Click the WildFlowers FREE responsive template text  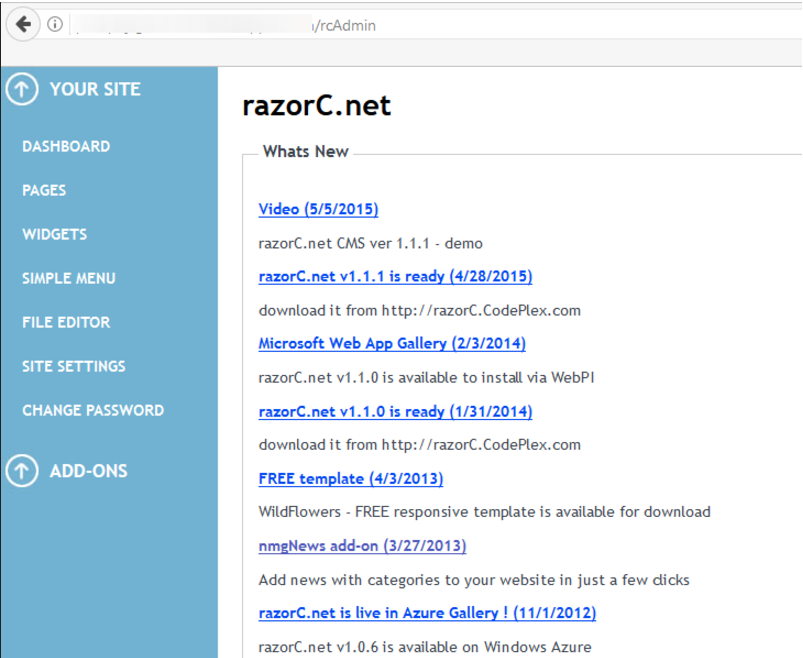pyautogui.click(x=484, y=512)
